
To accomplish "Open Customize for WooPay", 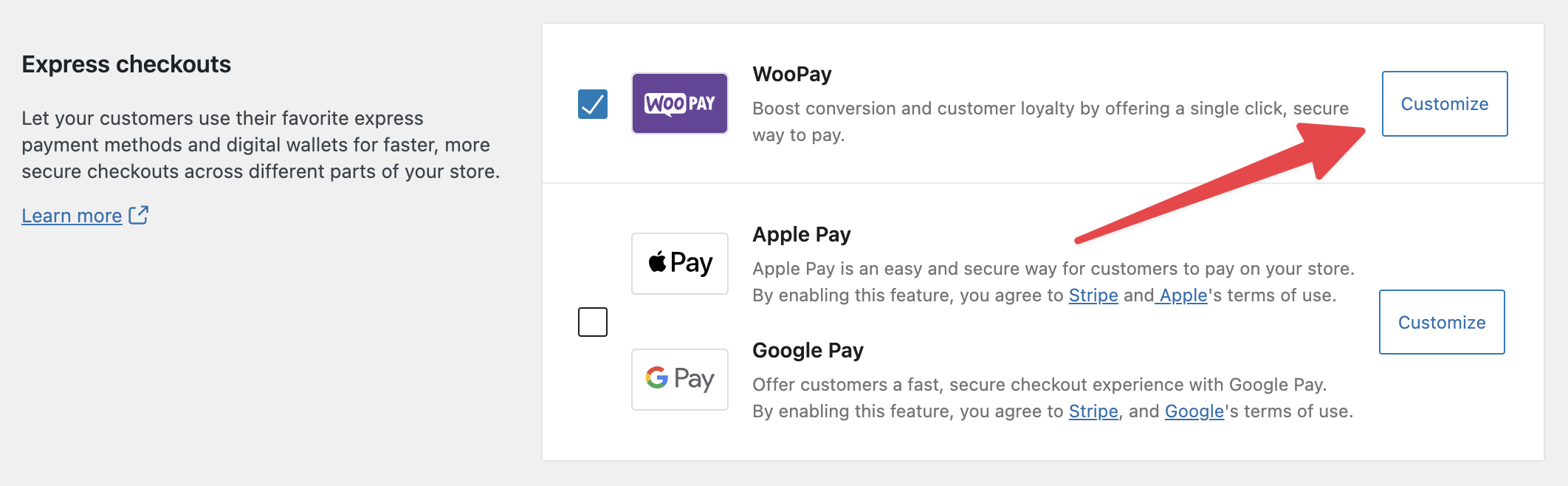I will coord(1444,104).
